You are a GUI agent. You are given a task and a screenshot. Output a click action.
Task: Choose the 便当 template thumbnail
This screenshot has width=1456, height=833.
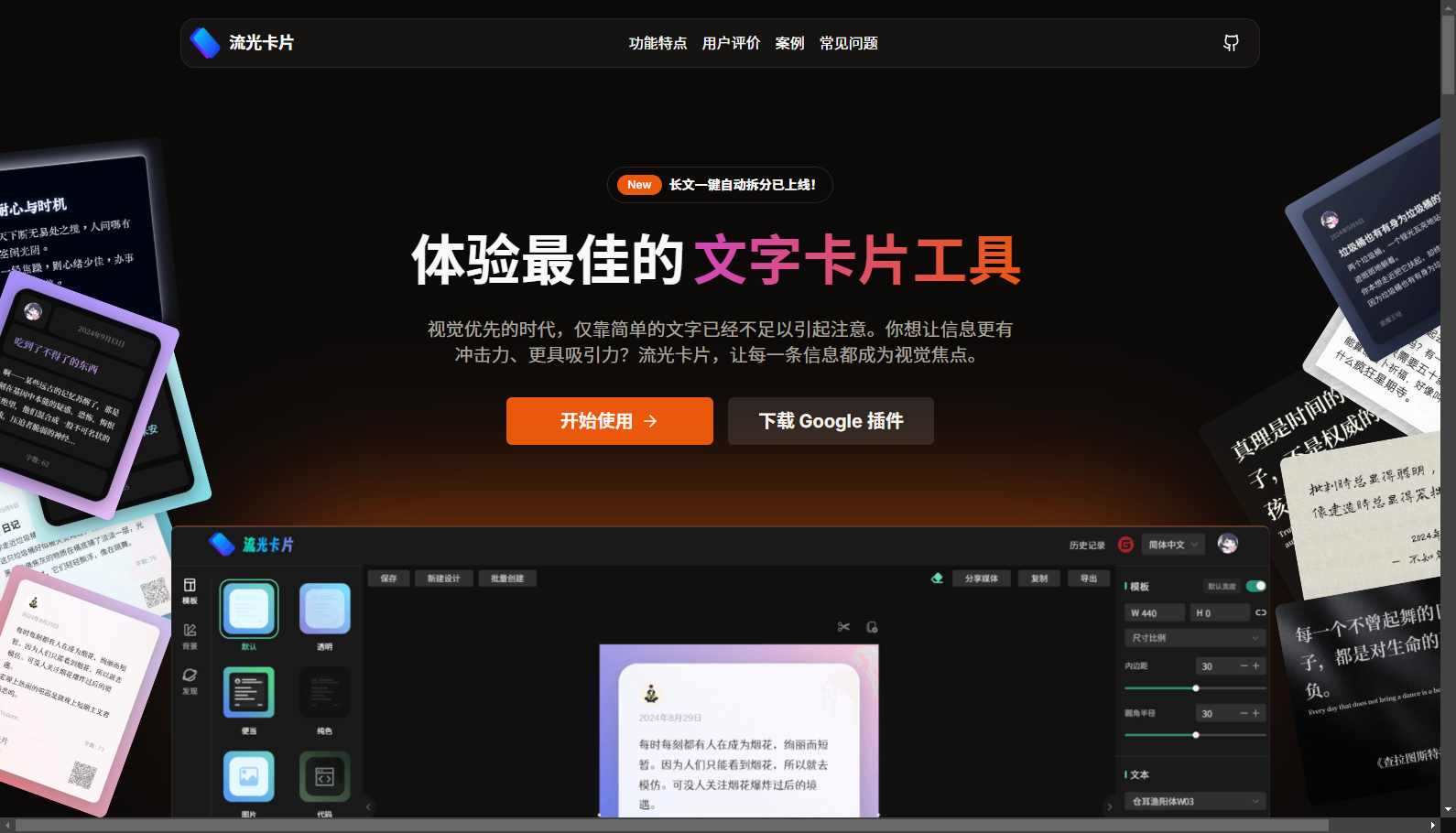[x=249, y=692]
